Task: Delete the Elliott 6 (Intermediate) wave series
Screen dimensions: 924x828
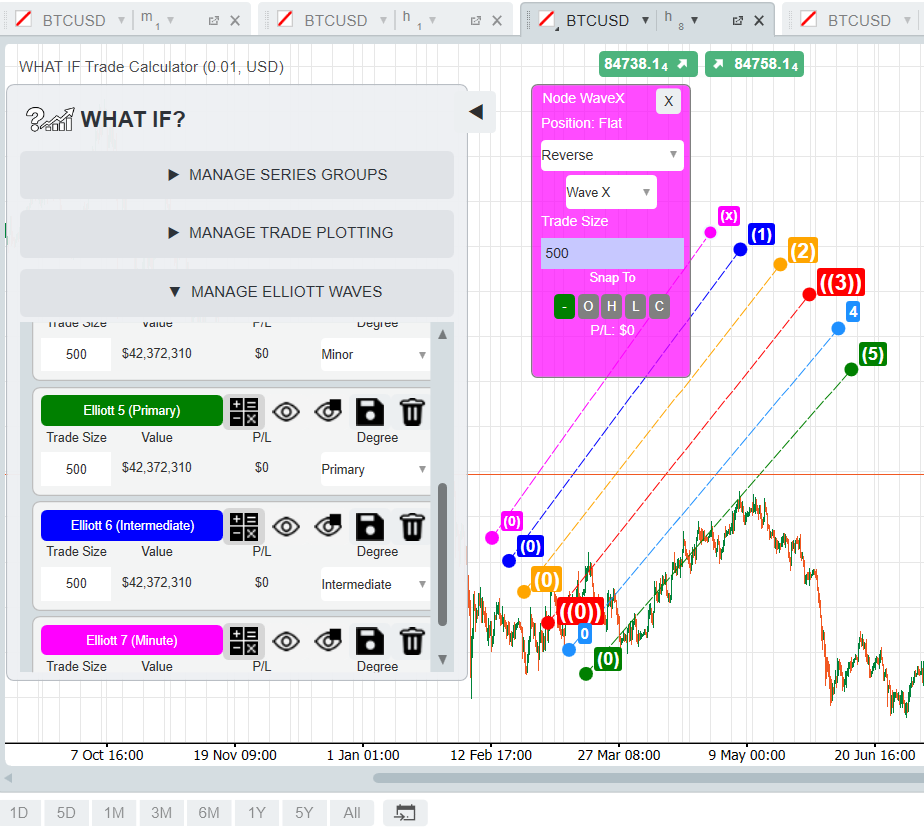Action: [x=412, y=526]
